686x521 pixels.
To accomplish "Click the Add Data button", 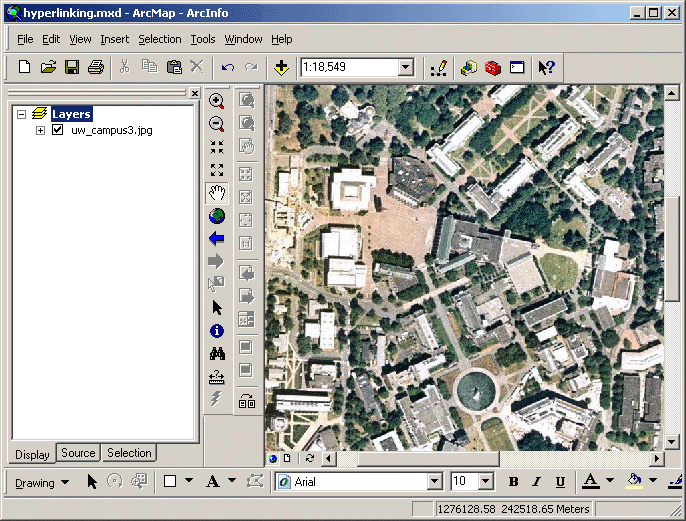I will (282, 68).
